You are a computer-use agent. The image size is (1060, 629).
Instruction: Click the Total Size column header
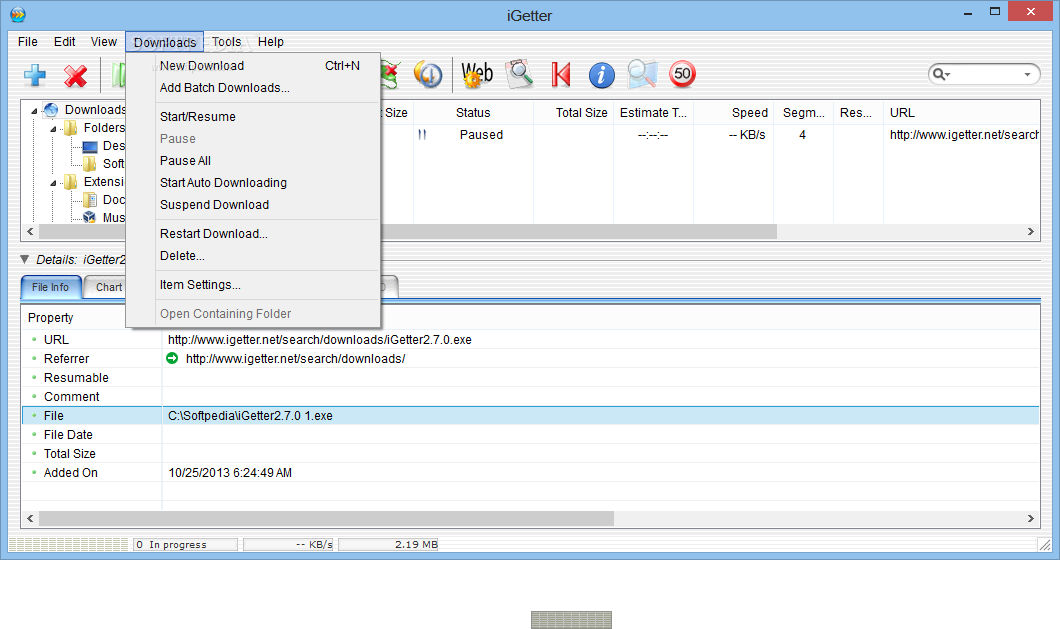[x=574, y=113]
